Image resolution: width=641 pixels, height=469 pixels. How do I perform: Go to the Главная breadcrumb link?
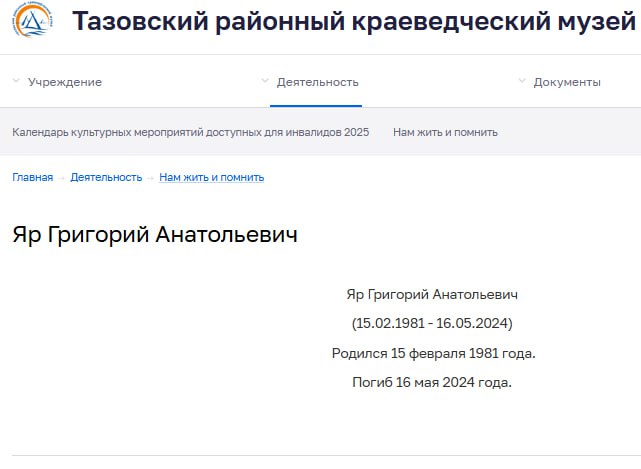[32, 177]
